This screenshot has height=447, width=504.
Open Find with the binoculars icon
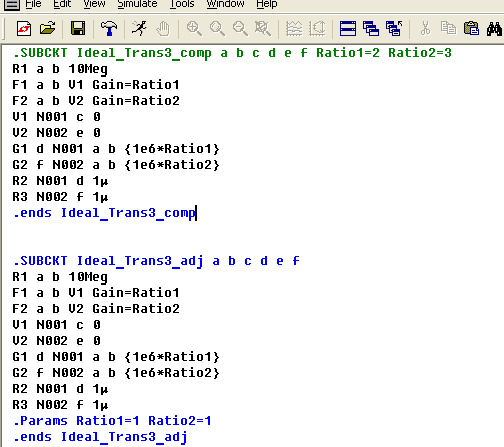click(x=494, y=29)
